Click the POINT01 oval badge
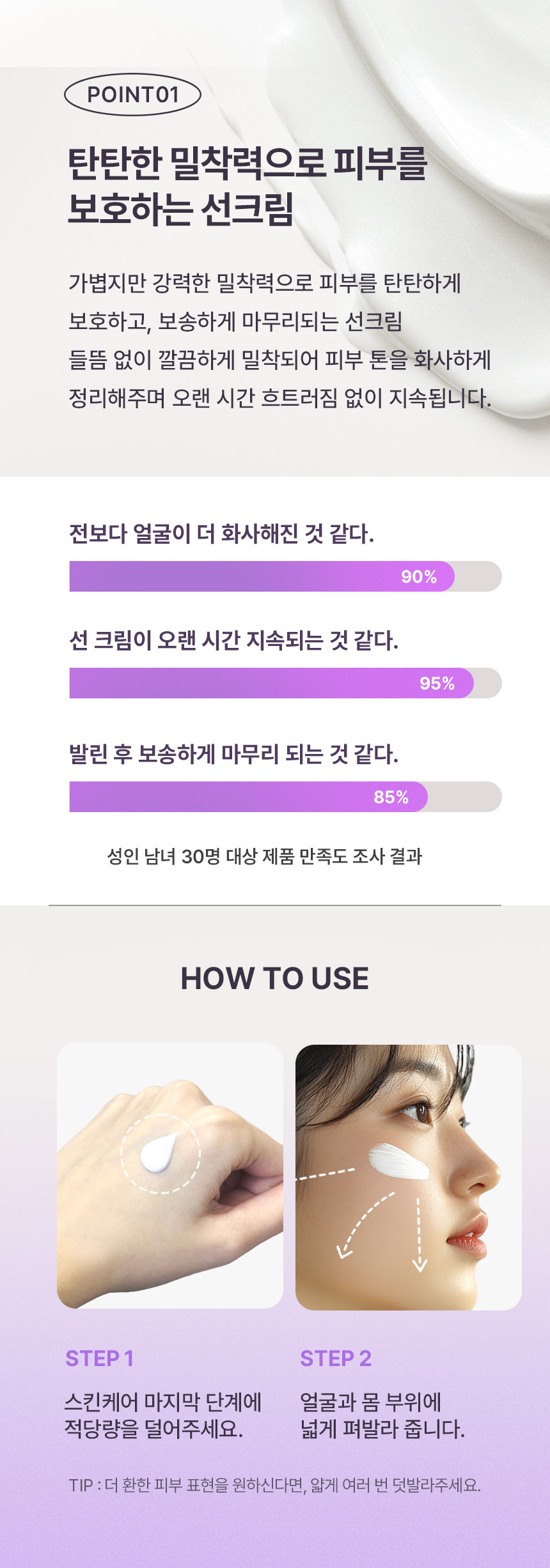The image size is (550, 1568). pyautogui.click(x=132, y=95)
